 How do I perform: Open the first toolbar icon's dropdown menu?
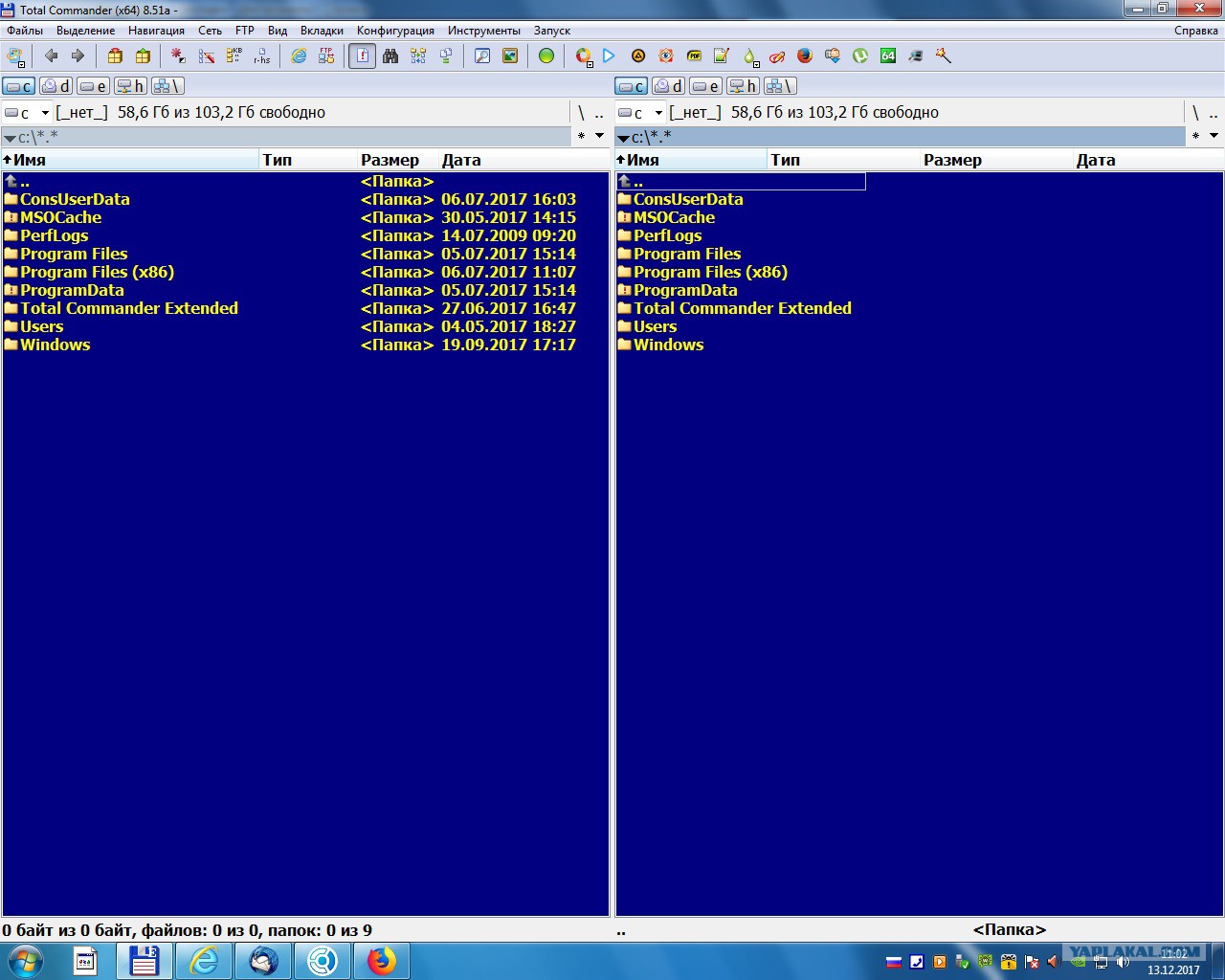click(21, 64)
